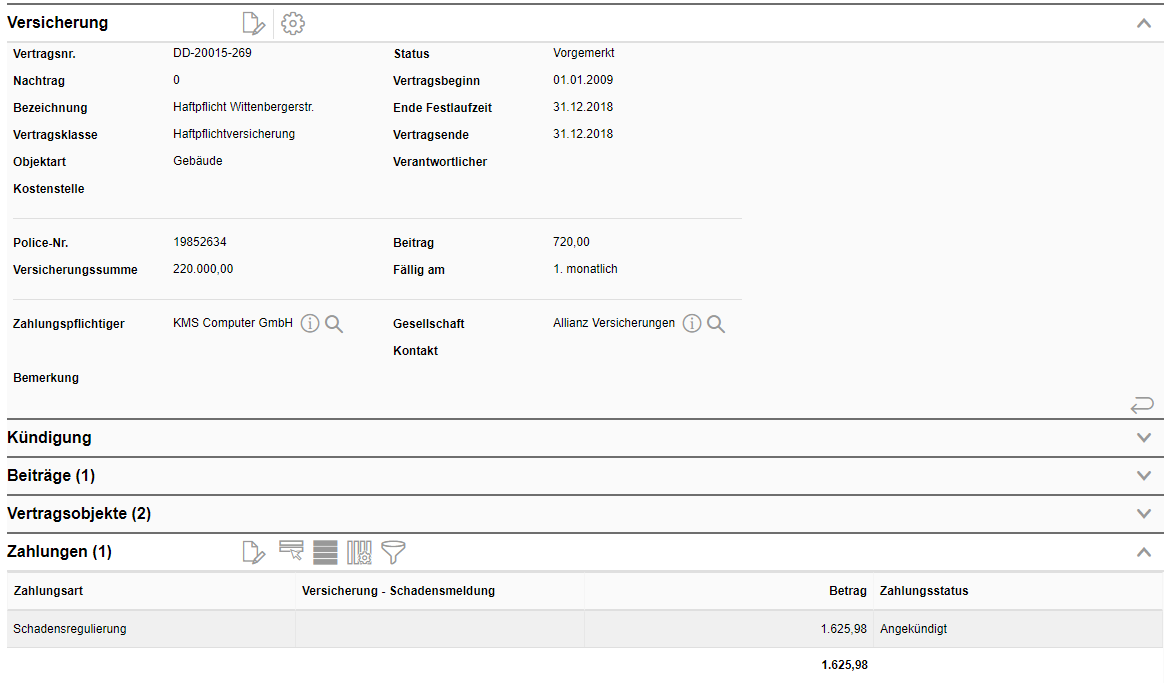Viewport: 1166px width, 683px height.
Task: Expand the Kündigung section
Action: 1144,438
